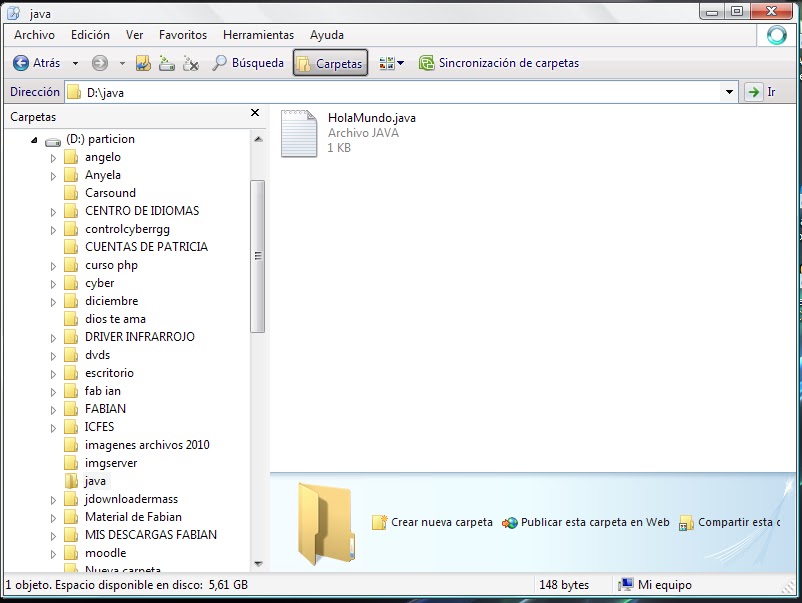Select the escritorio folder icon
This screenshot has height=603, width=802.
point(71,373)
